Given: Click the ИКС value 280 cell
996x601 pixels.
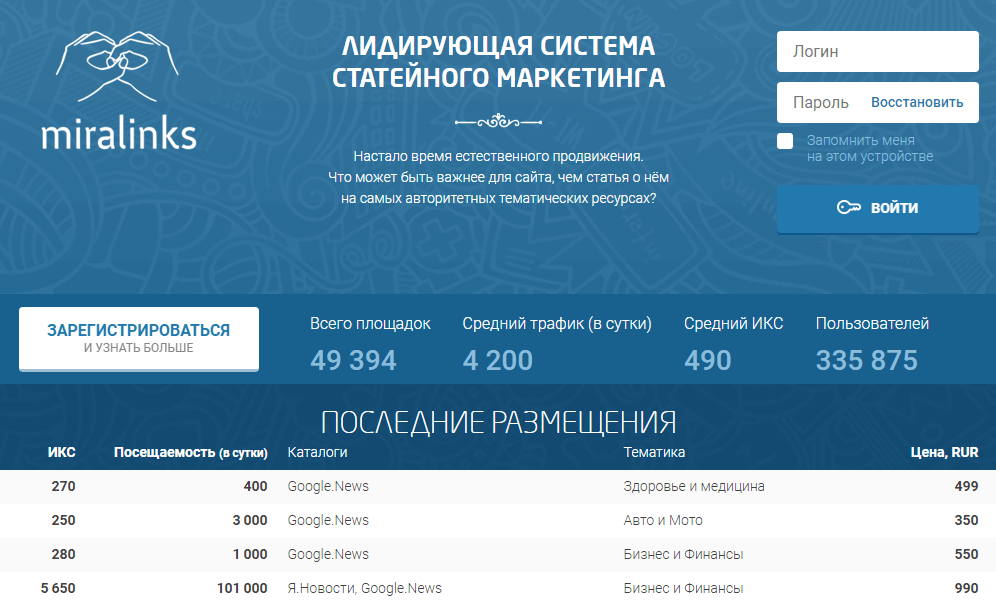Looking at the screenshot, I should click(x=64, y=554).
